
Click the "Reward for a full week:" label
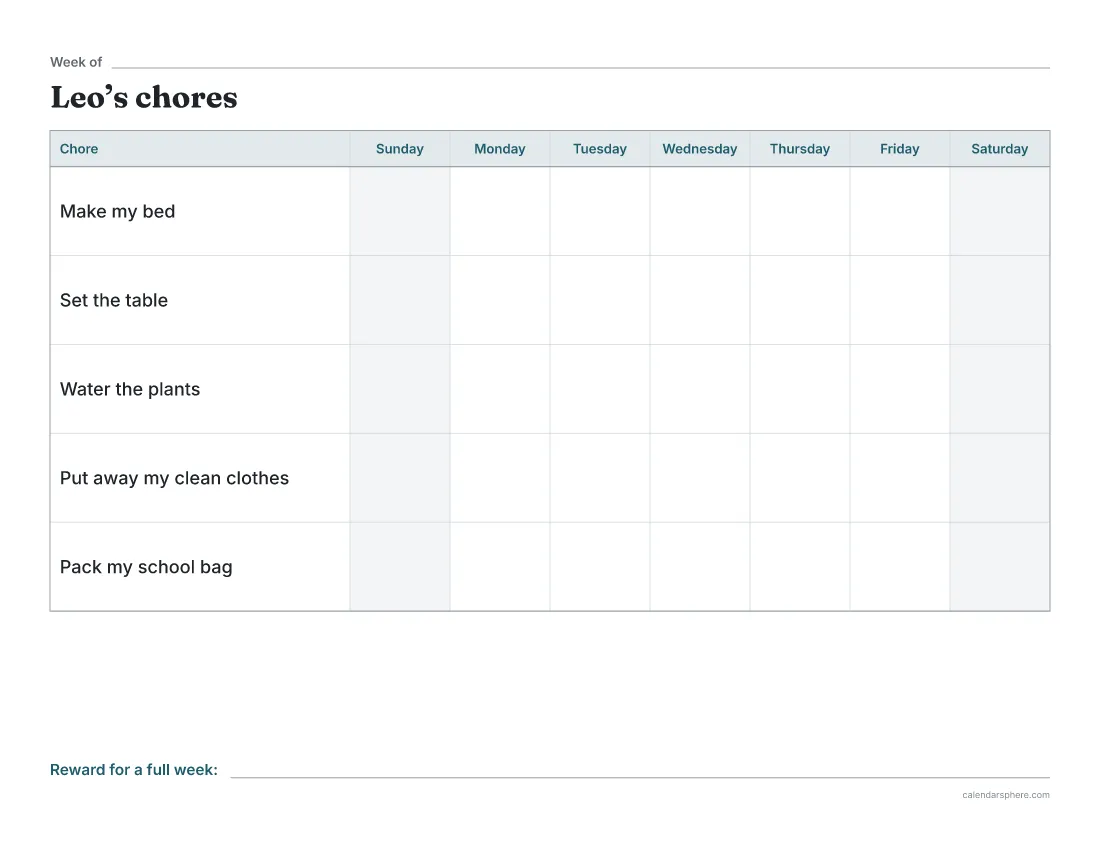[x=134, y=769]
